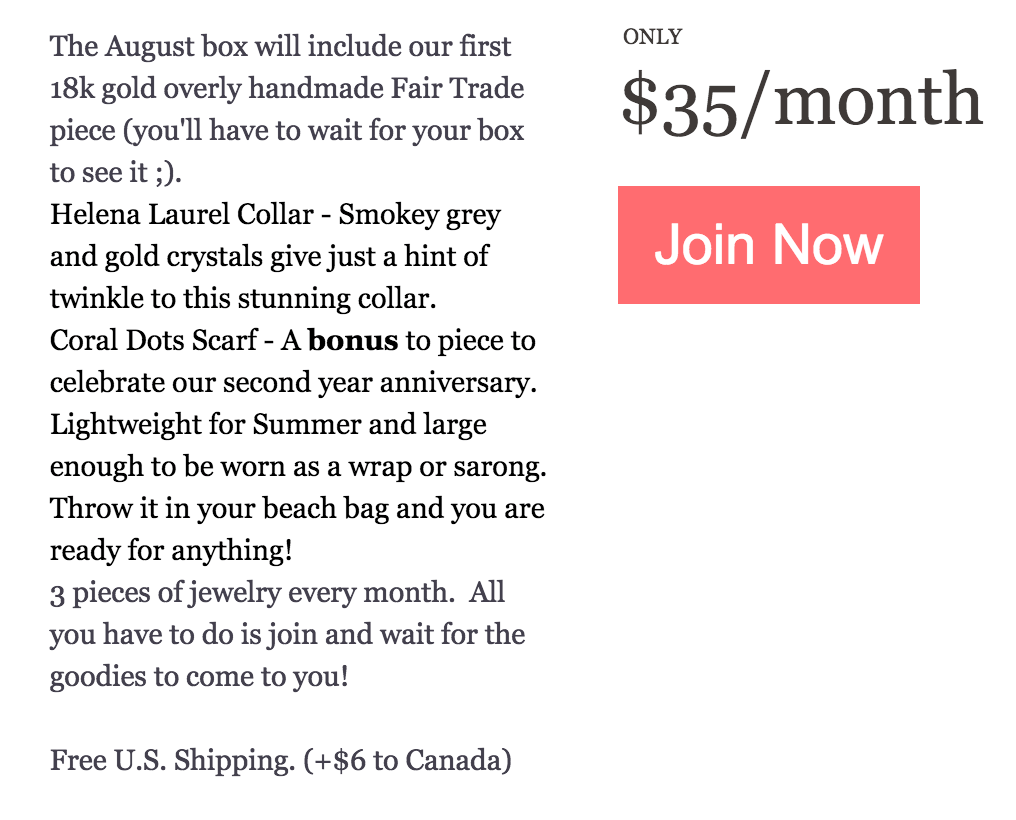Click the twinkle to this stunning collar line

click(244, 299)
